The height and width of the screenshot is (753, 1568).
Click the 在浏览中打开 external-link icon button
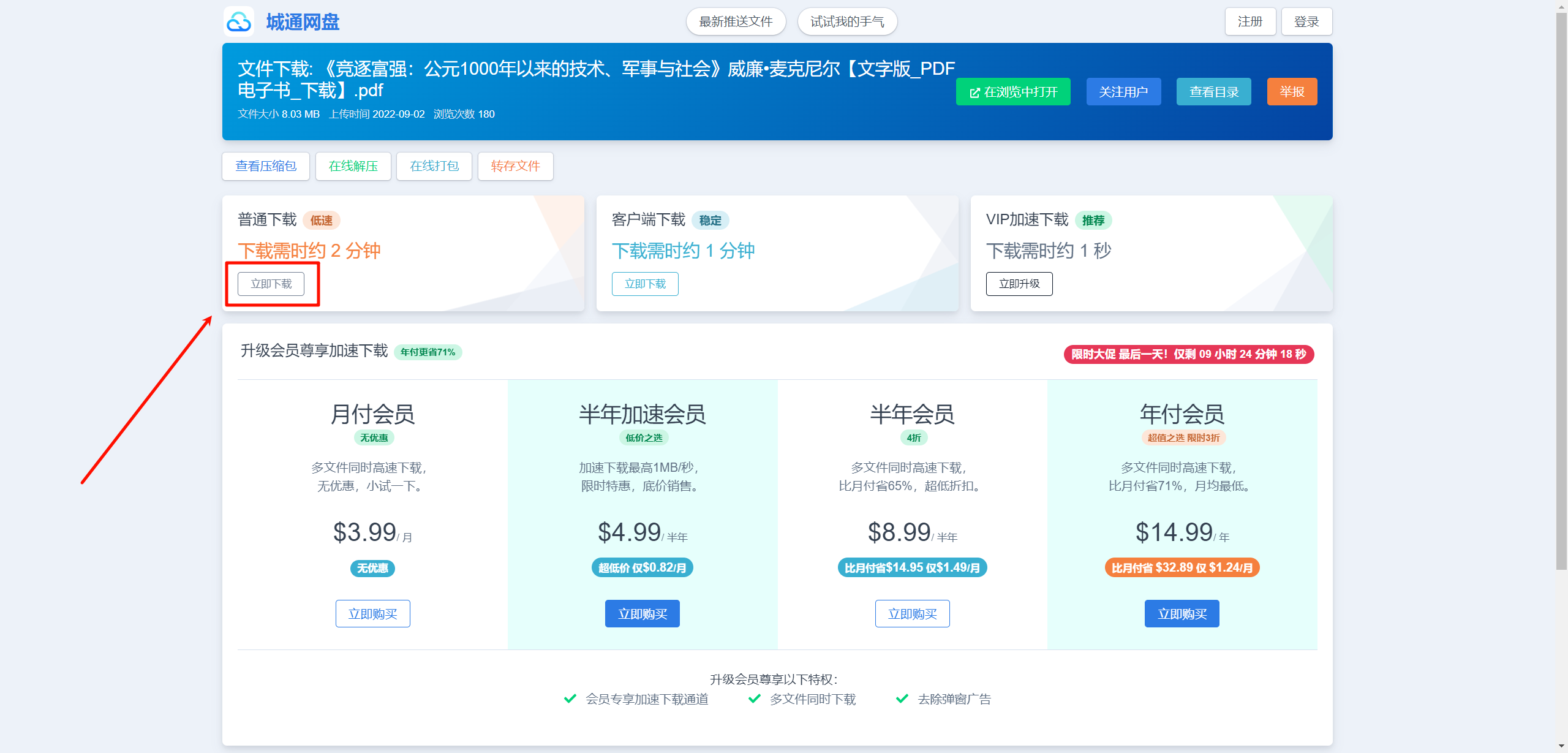[1012, 92]
